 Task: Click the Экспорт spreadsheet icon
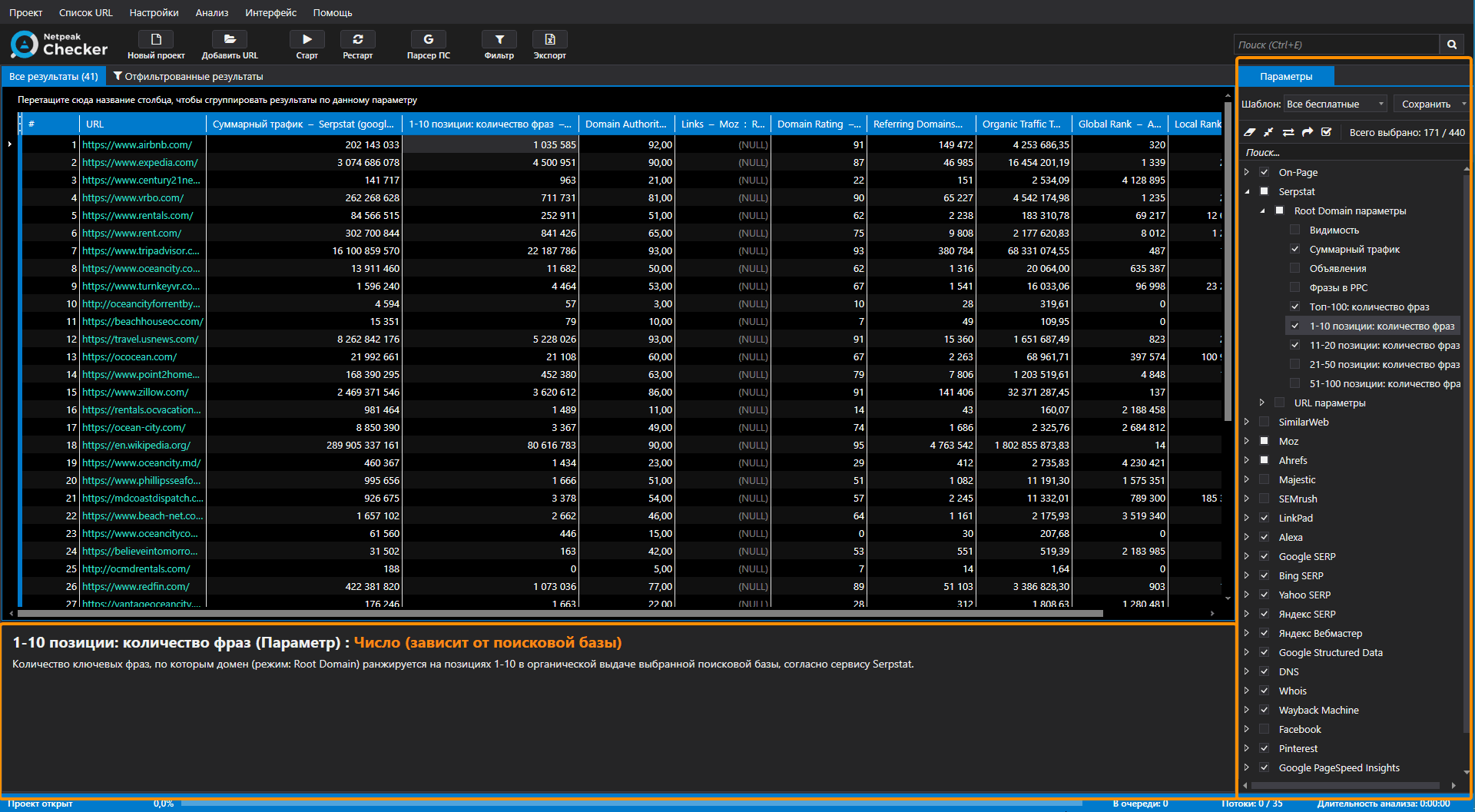tap(550, 39)
